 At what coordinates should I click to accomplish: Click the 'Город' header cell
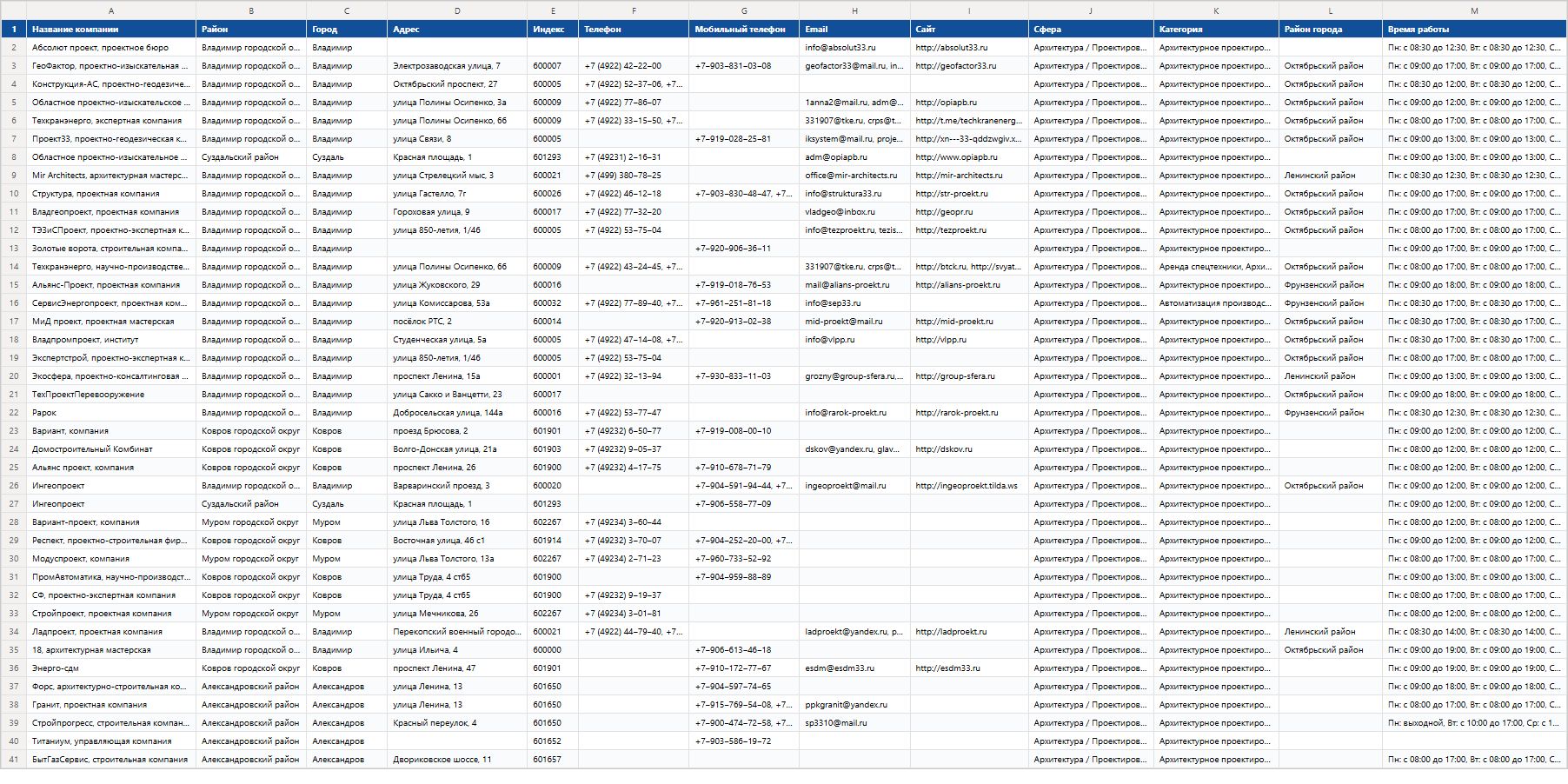[347, 30]
